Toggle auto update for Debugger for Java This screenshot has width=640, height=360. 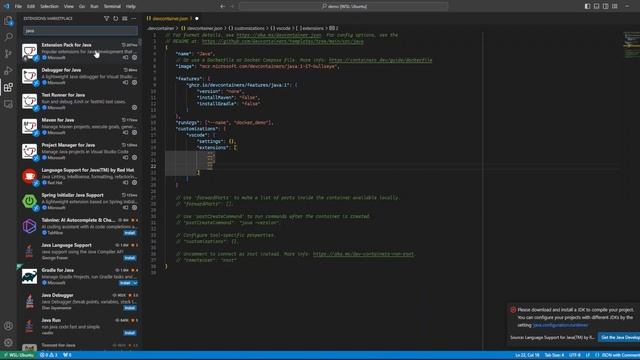125,82
